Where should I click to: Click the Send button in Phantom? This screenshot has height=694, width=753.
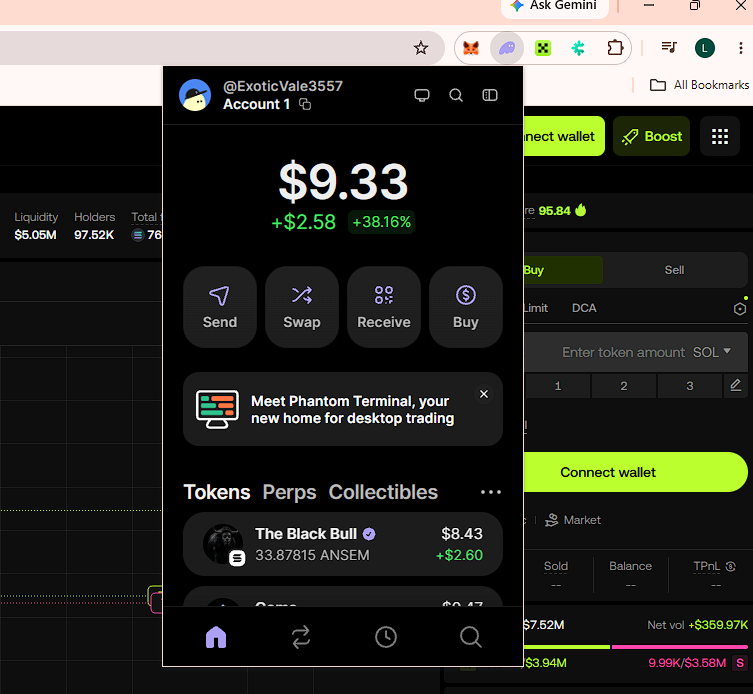[x=219, y=307]
